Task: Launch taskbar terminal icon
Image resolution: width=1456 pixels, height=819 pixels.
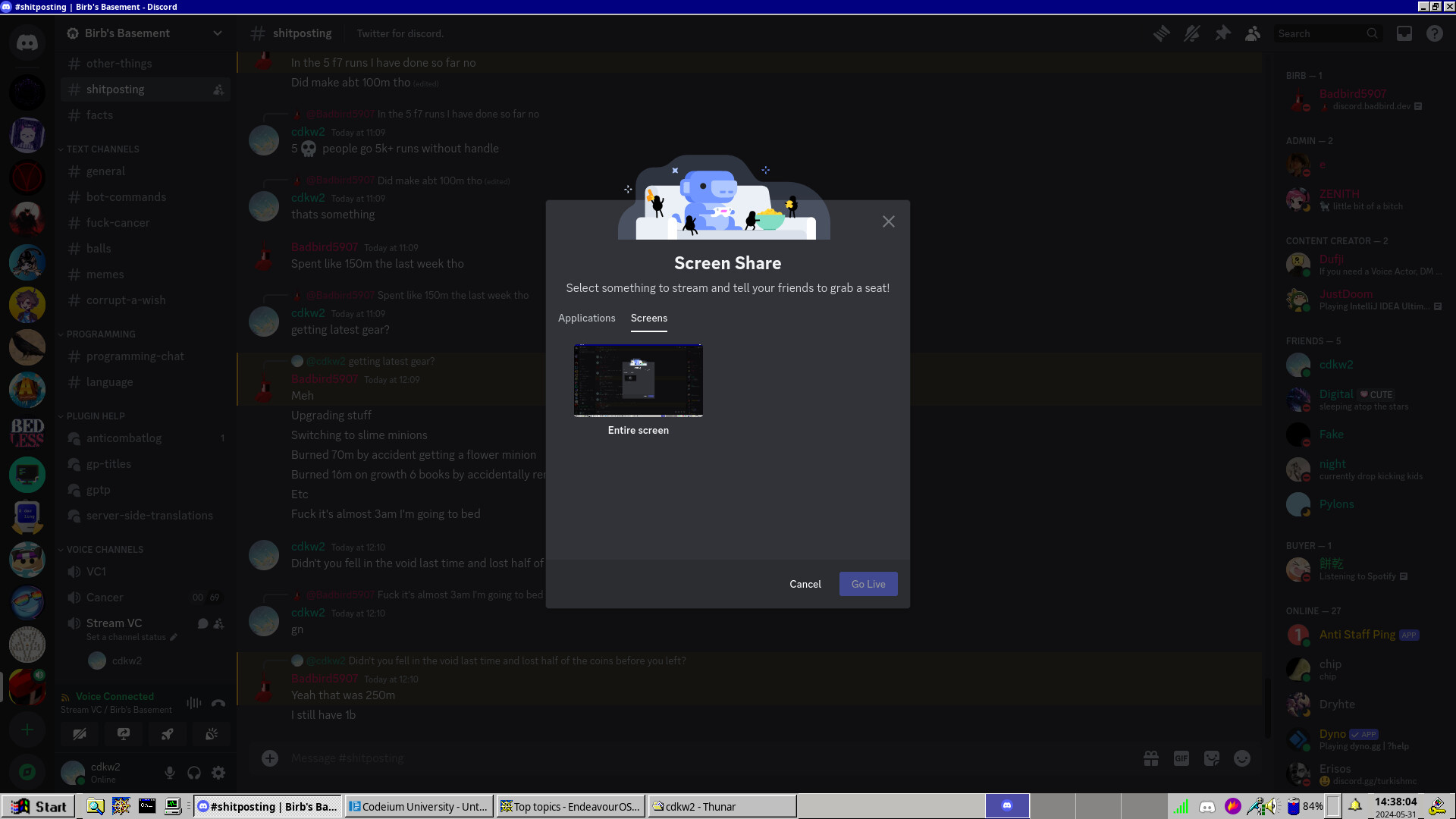Action: pos(147,806)
